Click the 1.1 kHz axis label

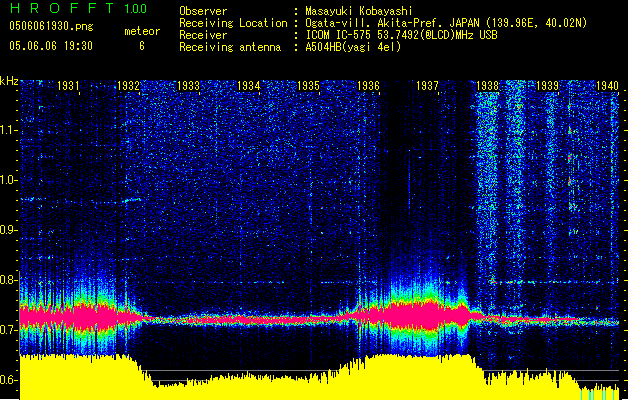(x=9, y=130)
